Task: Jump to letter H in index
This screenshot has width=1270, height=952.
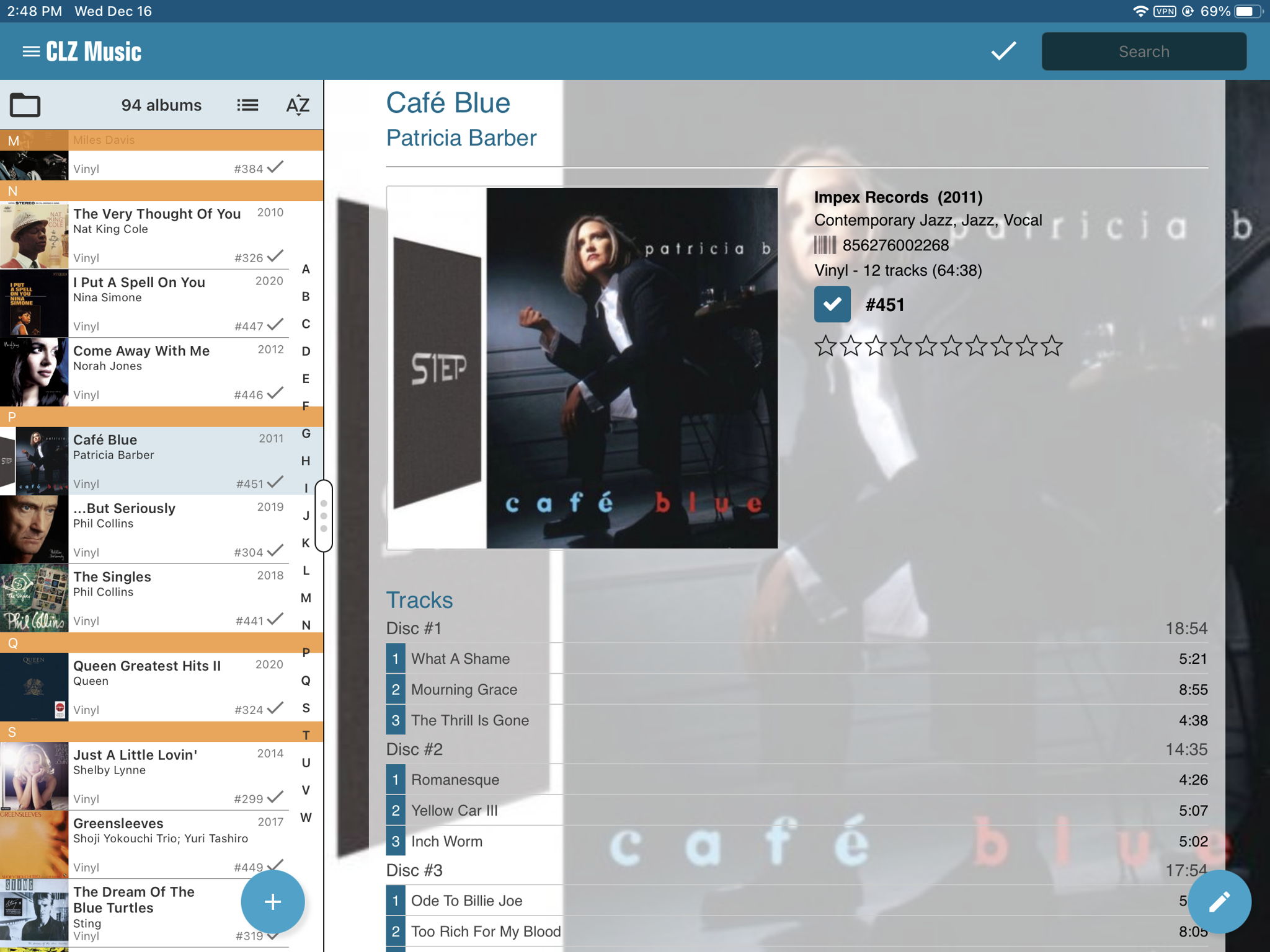Action: click(306, 461)
